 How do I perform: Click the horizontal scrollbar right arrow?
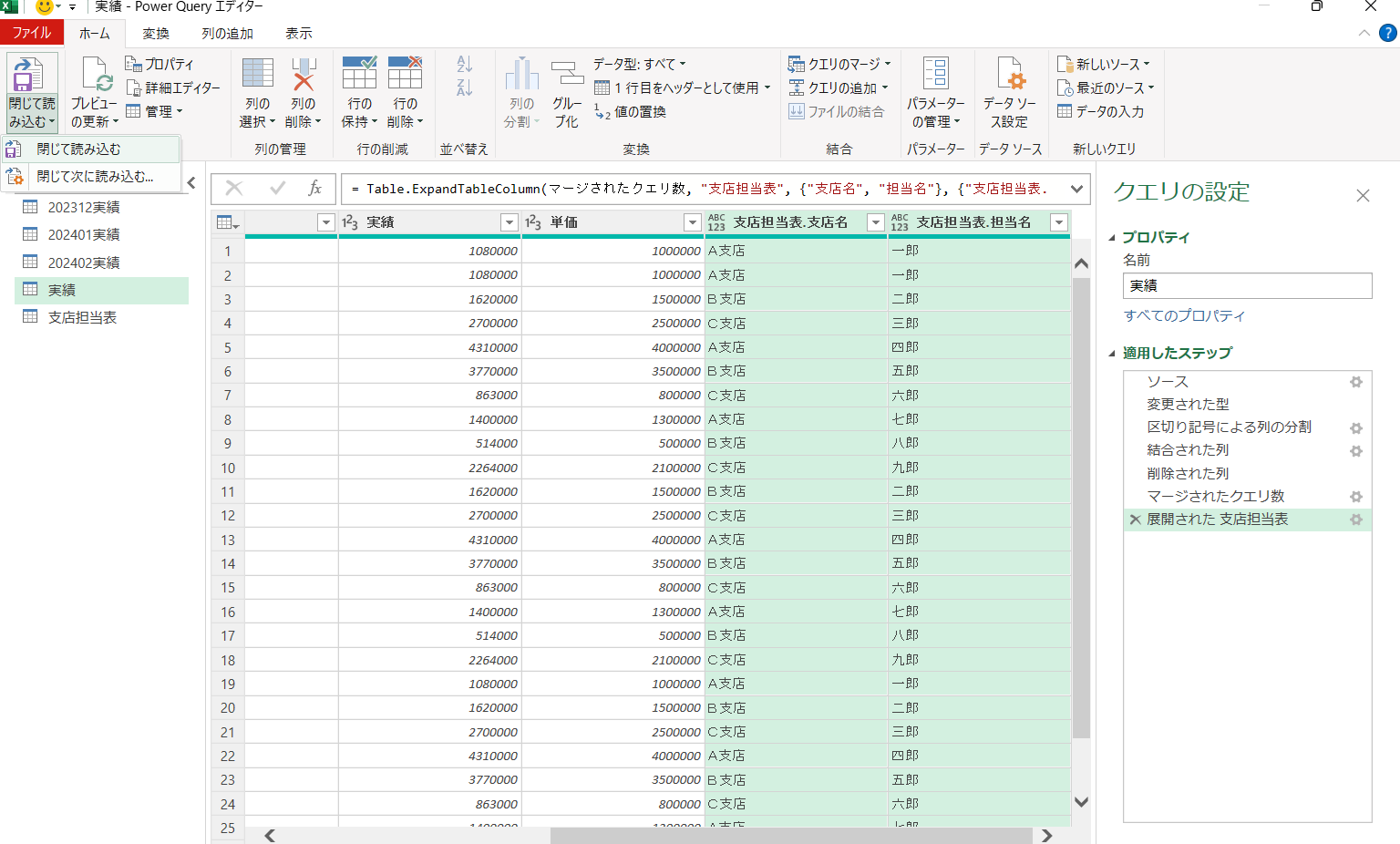tap(1046, 835)
